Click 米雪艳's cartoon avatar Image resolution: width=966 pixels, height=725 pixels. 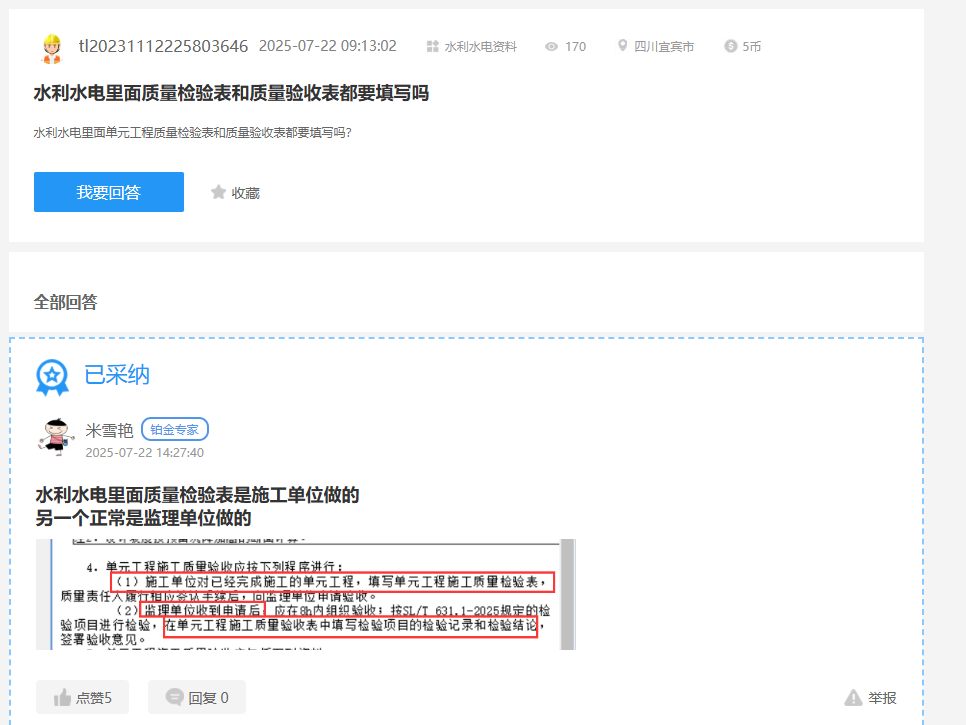56,438
